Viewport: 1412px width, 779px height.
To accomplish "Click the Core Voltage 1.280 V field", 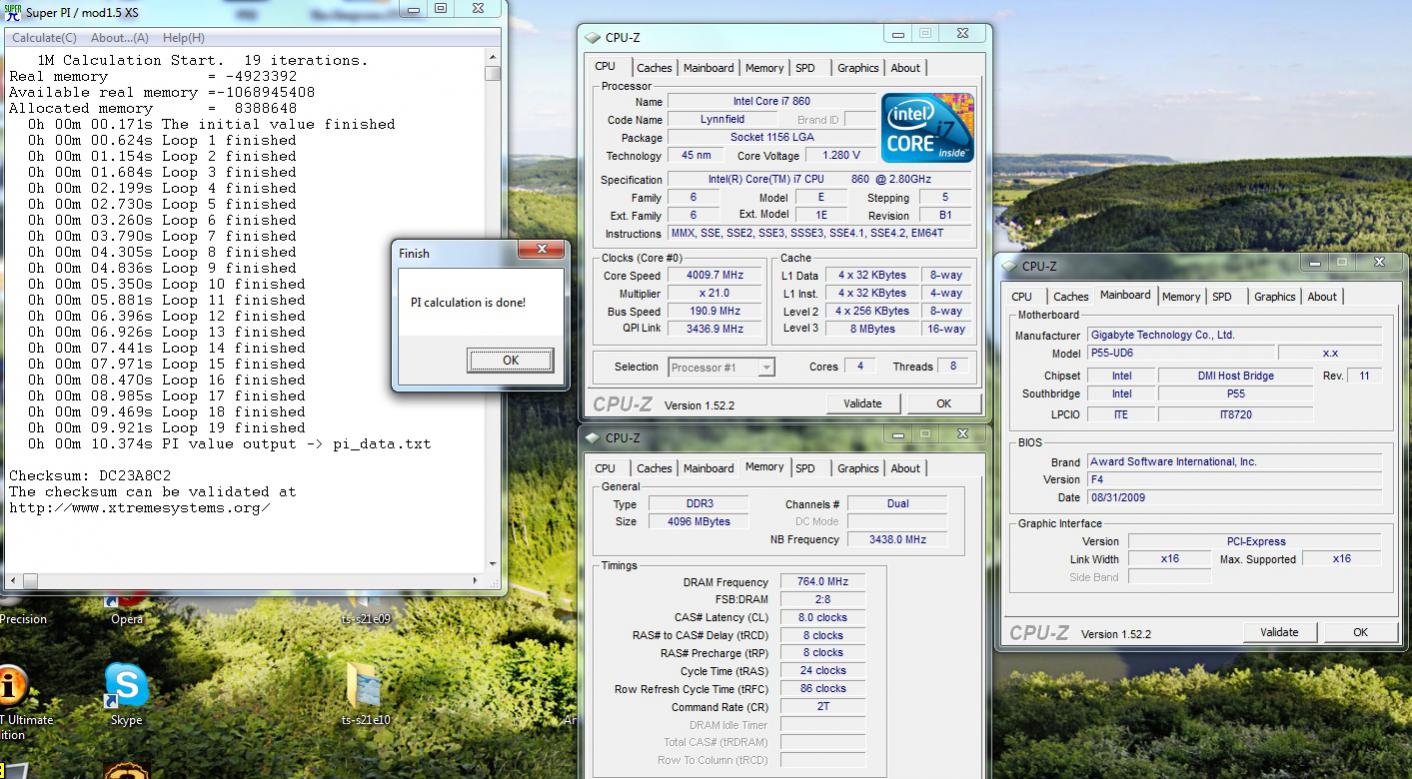I will 842,156.
